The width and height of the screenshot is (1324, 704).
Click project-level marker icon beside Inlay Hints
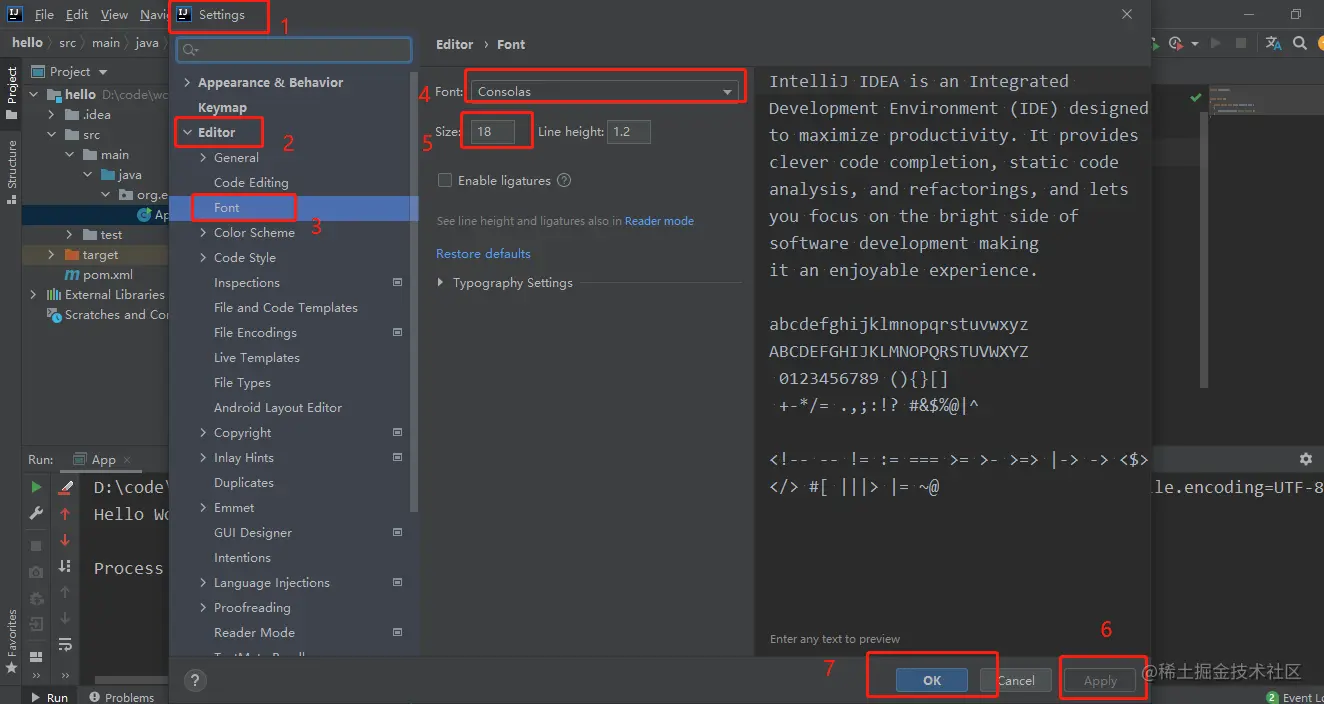397,458
